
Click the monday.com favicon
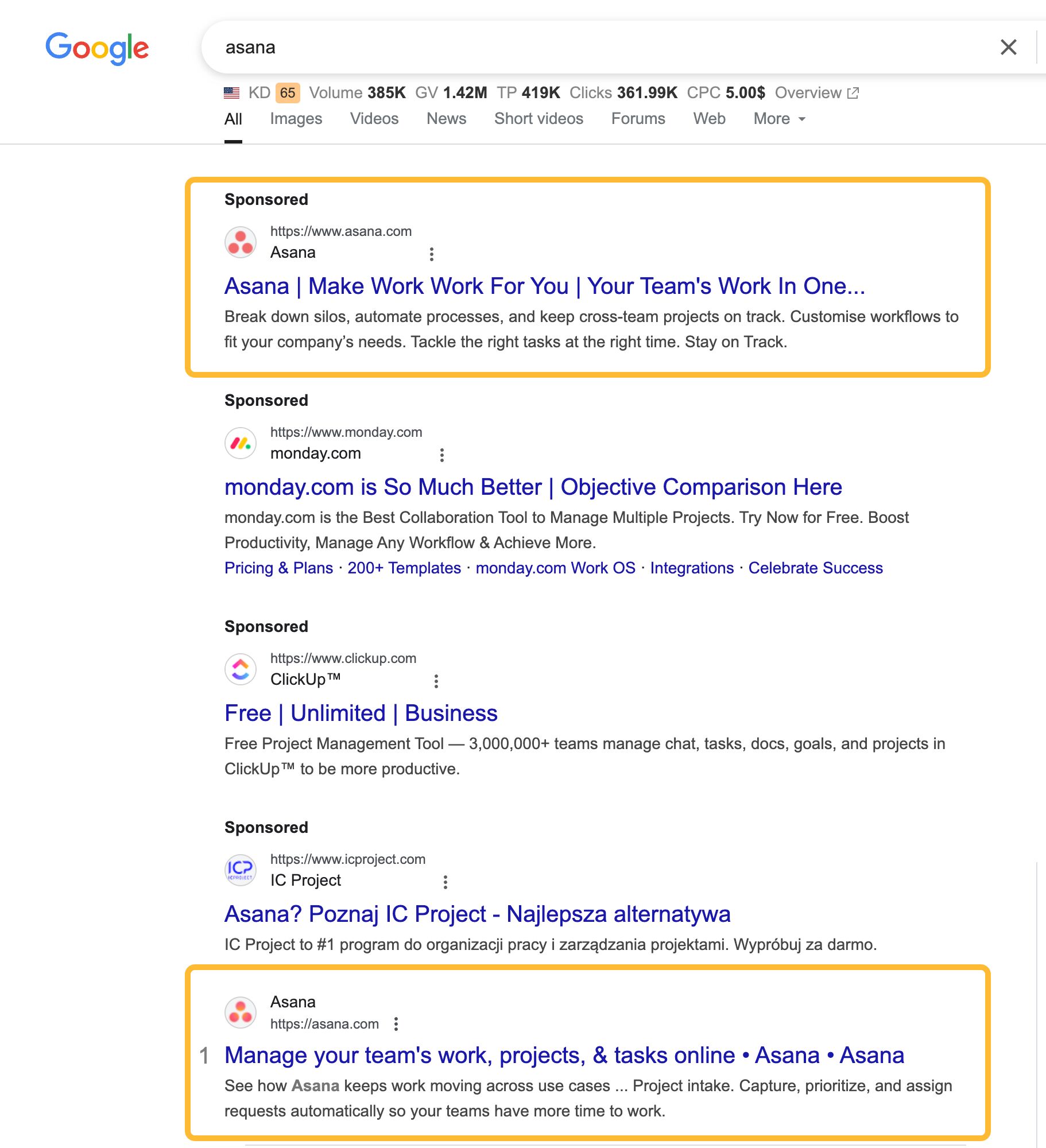(241, 442)
